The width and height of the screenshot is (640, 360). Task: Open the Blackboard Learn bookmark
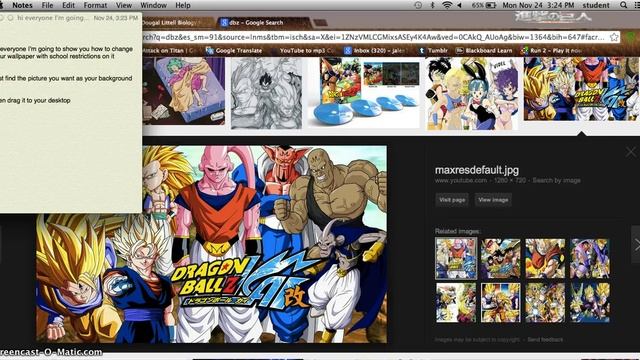point(484,51)
